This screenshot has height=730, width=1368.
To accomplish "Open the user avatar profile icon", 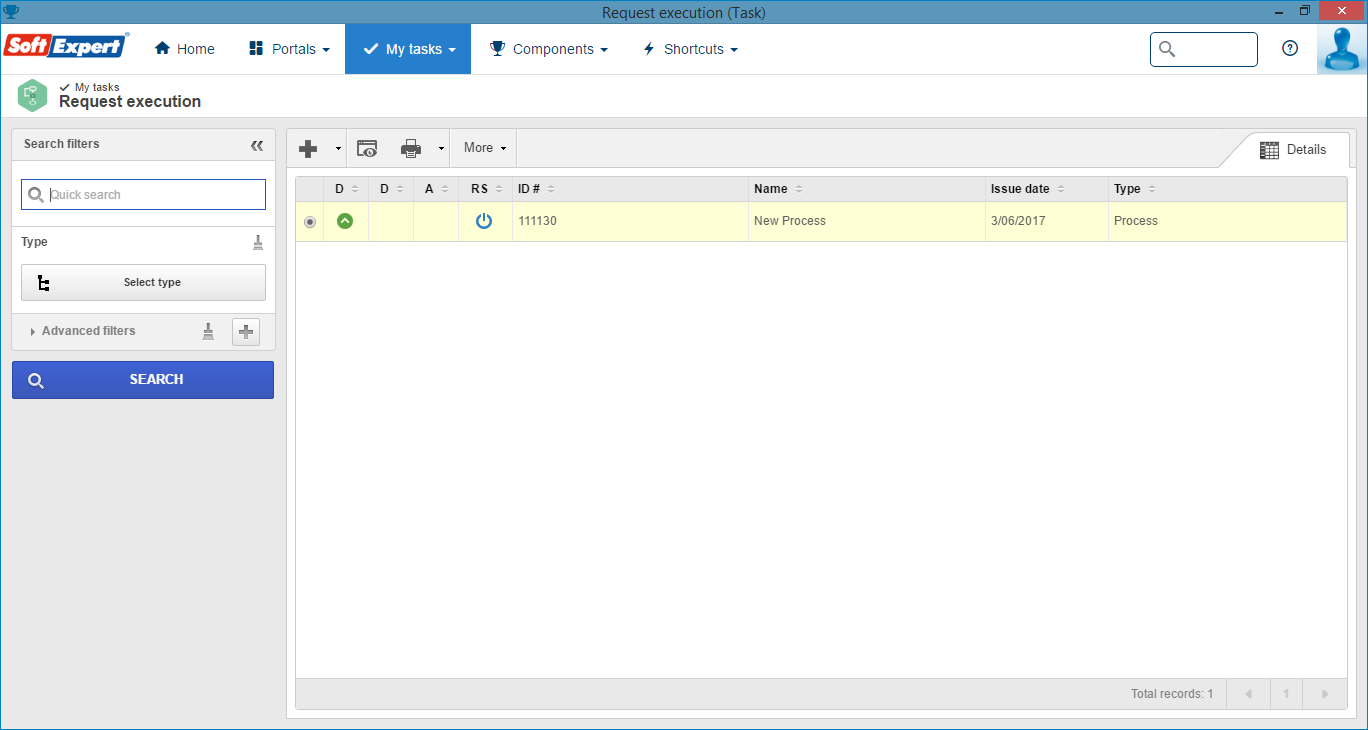I will click(1342, 49).
